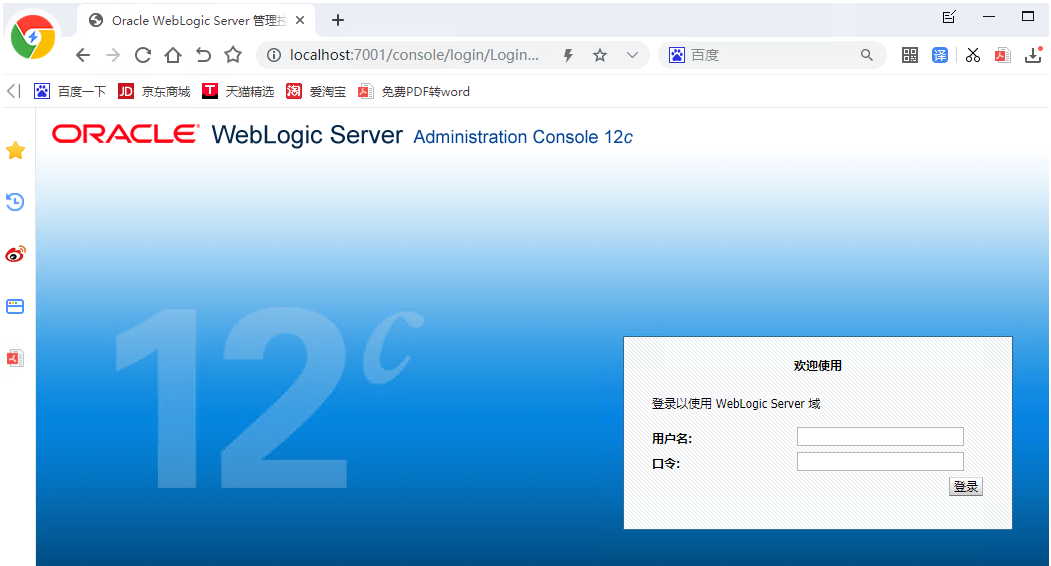Click the 百度 search box
Screen dimensions: 1051x566
771,55
